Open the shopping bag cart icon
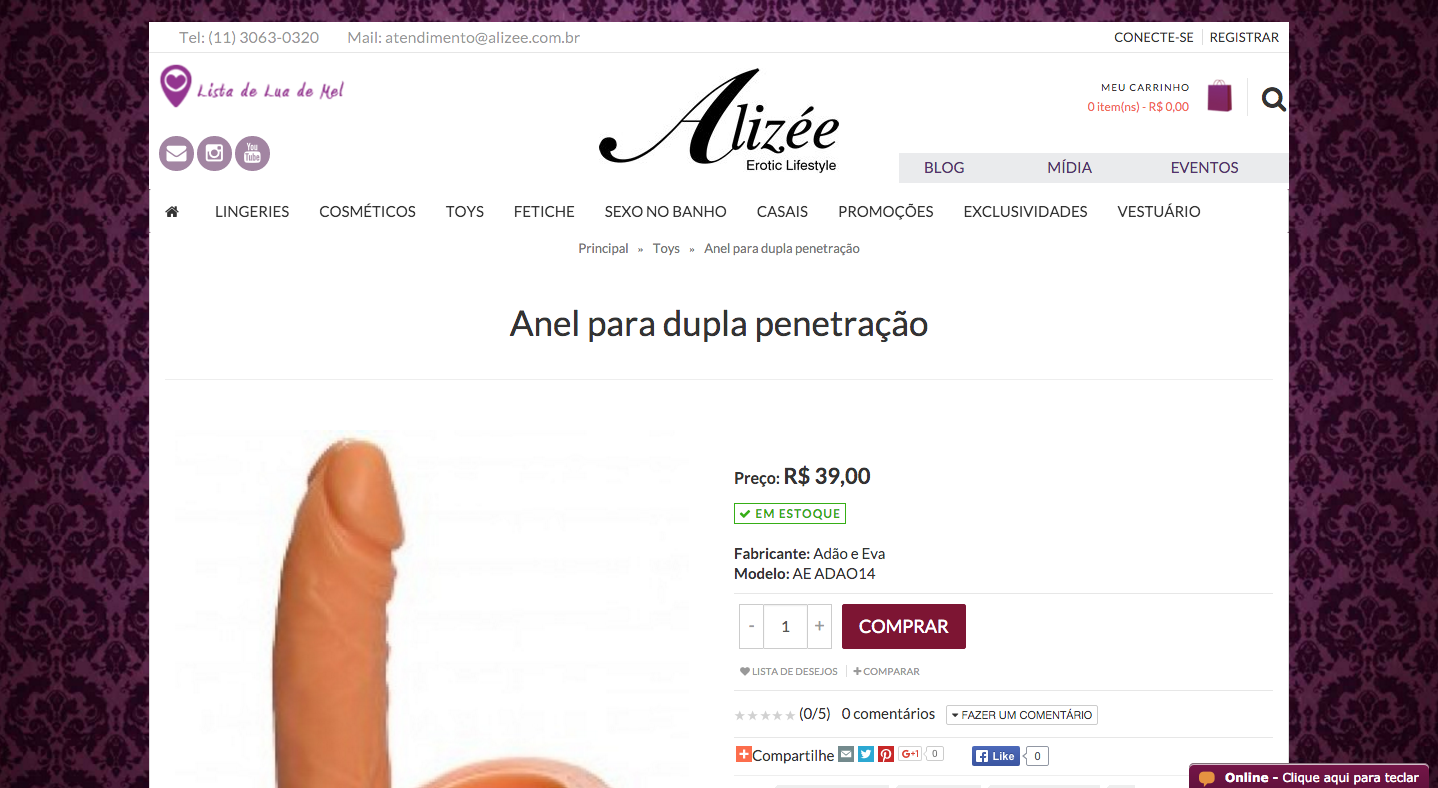1438x788 pixels. [x=1219, y=96]
